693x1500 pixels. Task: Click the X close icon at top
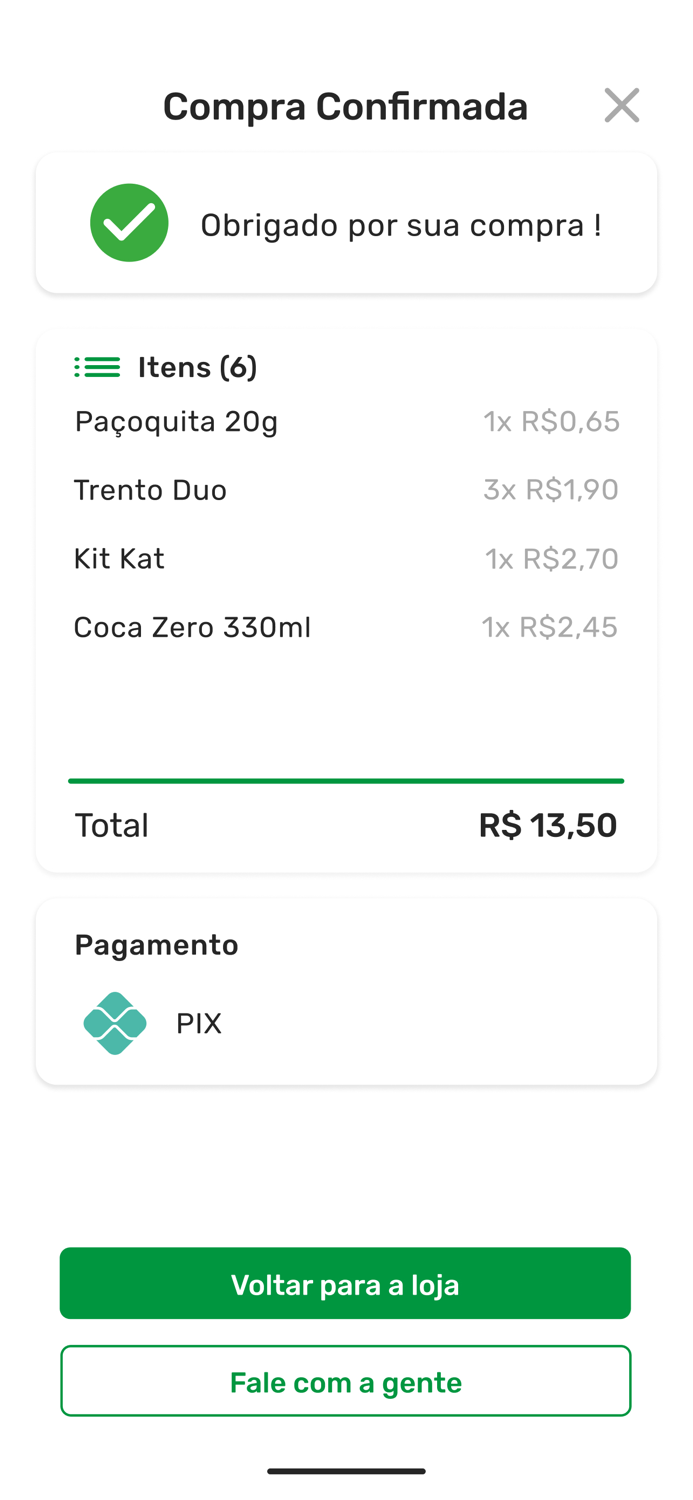point(621,104)
